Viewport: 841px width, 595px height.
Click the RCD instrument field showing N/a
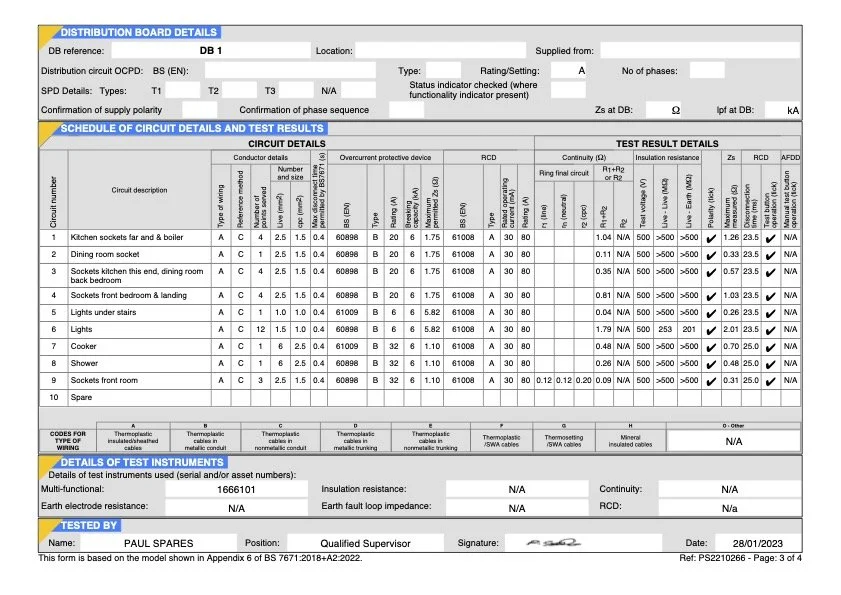pyautogui.click(x=729, y=508)
